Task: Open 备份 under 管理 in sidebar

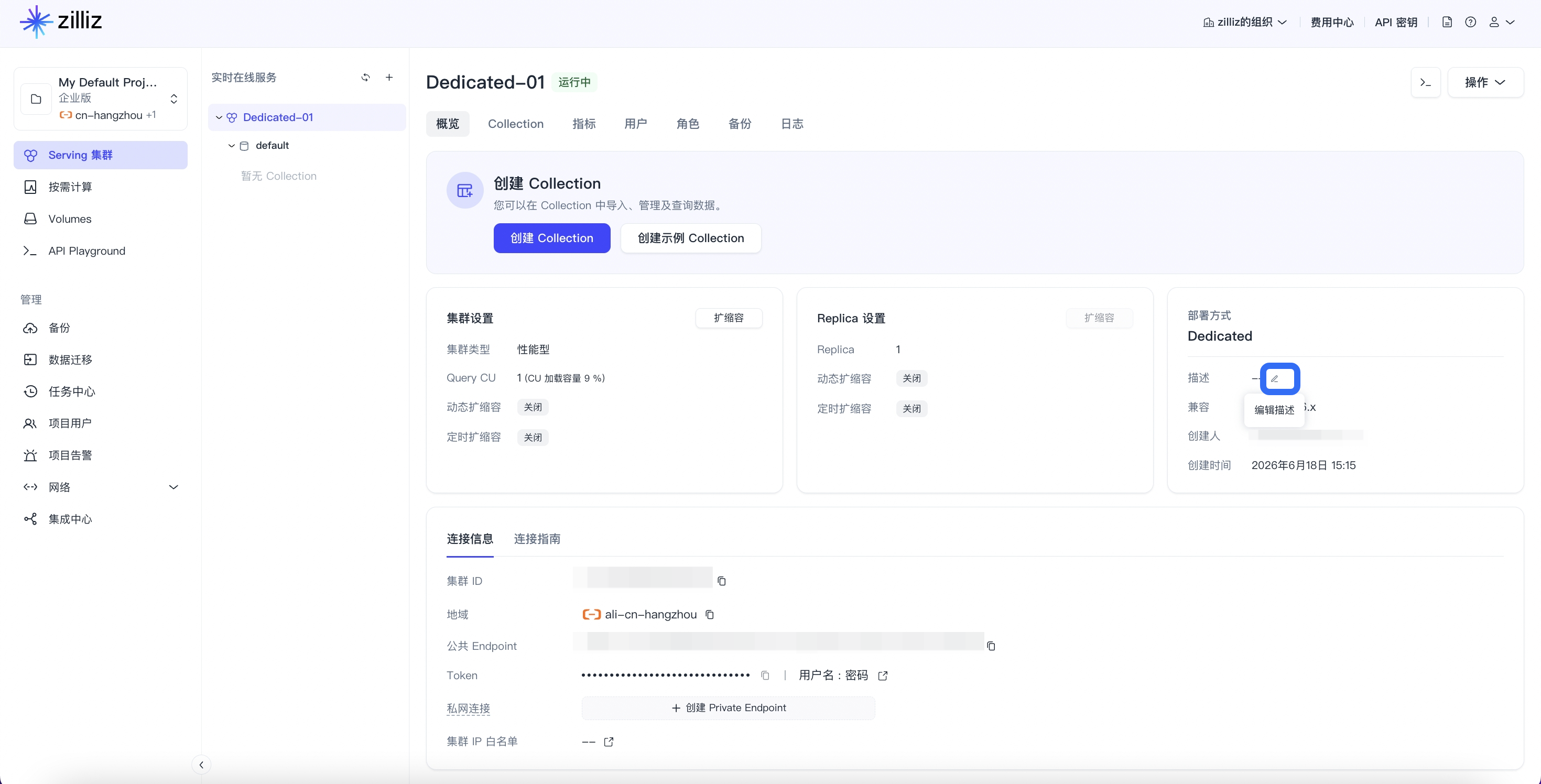Action: tap(101, 328)
